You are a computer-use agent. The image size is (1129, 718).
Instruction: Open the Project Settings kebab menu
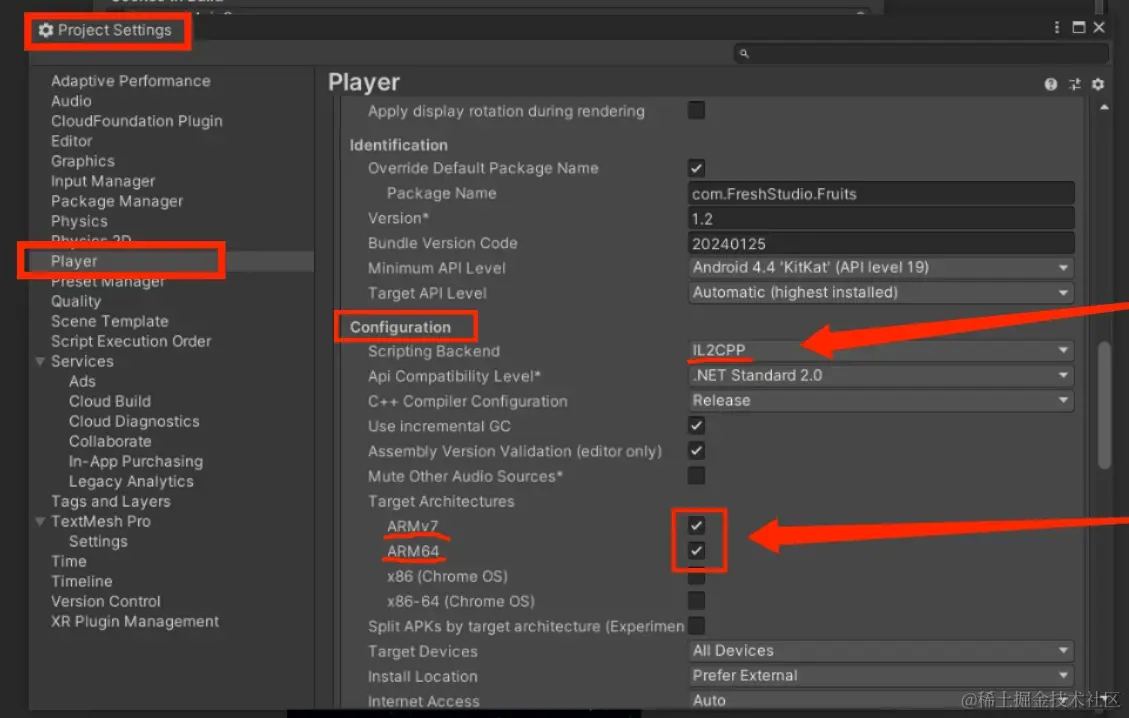pyautogui.click(x=1056, y=27)
